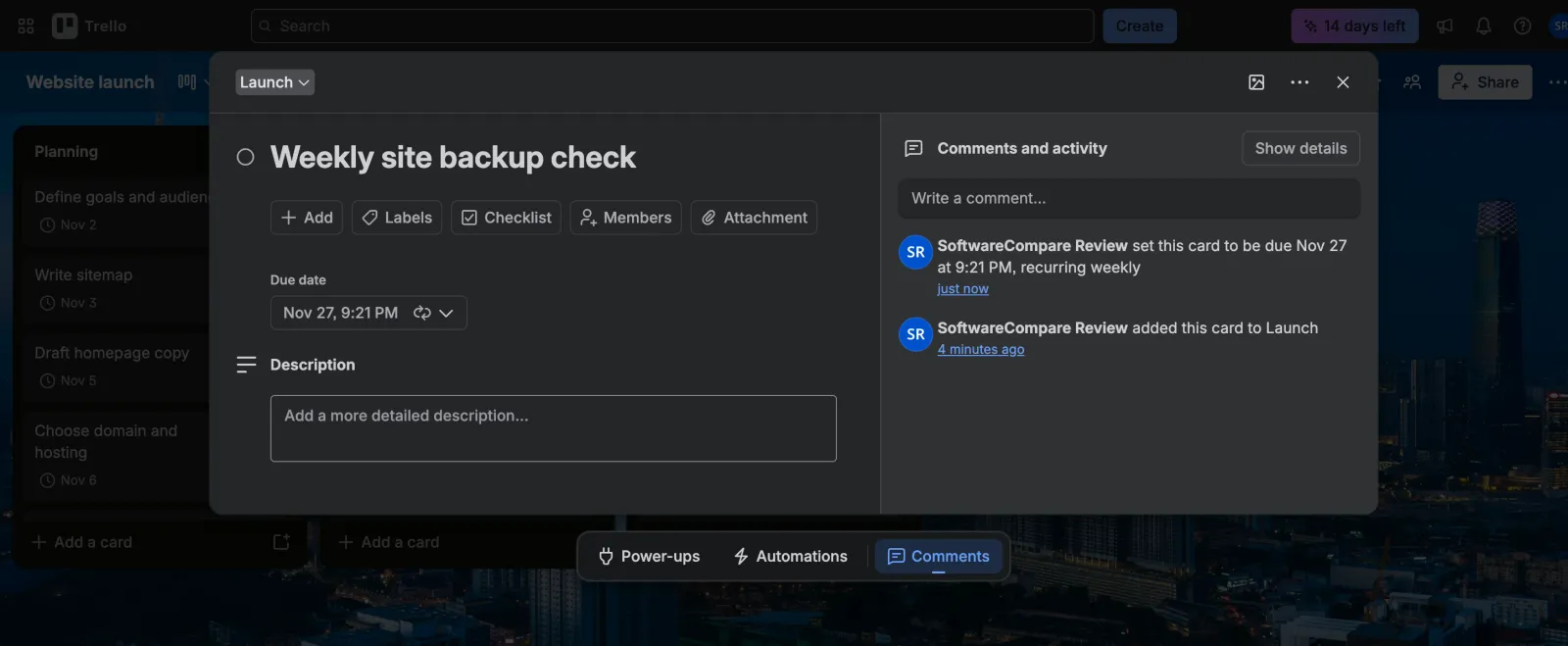Click the Comments and activity icon
Screen dimensions: 1568x646
click(913, 148)
